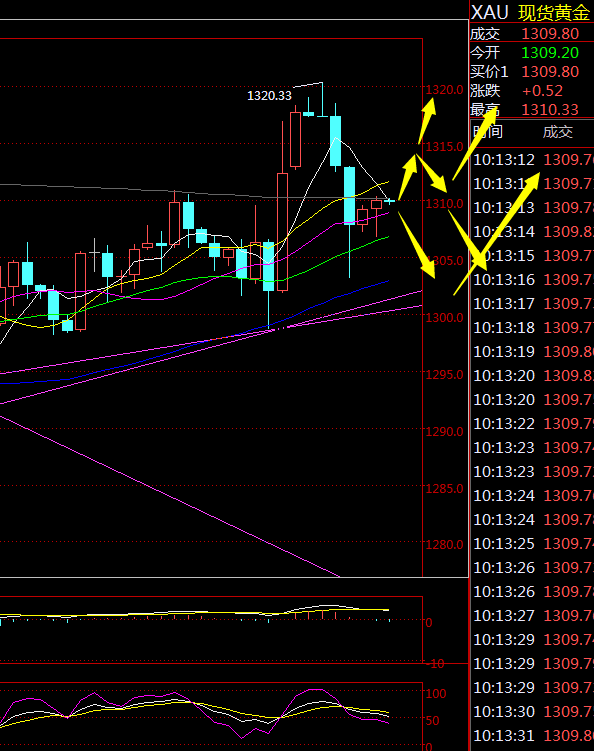Screen dimensions: 594x751
Task: Click the downward-pointing yellow arrow near 1305
Action: point(416,245)
